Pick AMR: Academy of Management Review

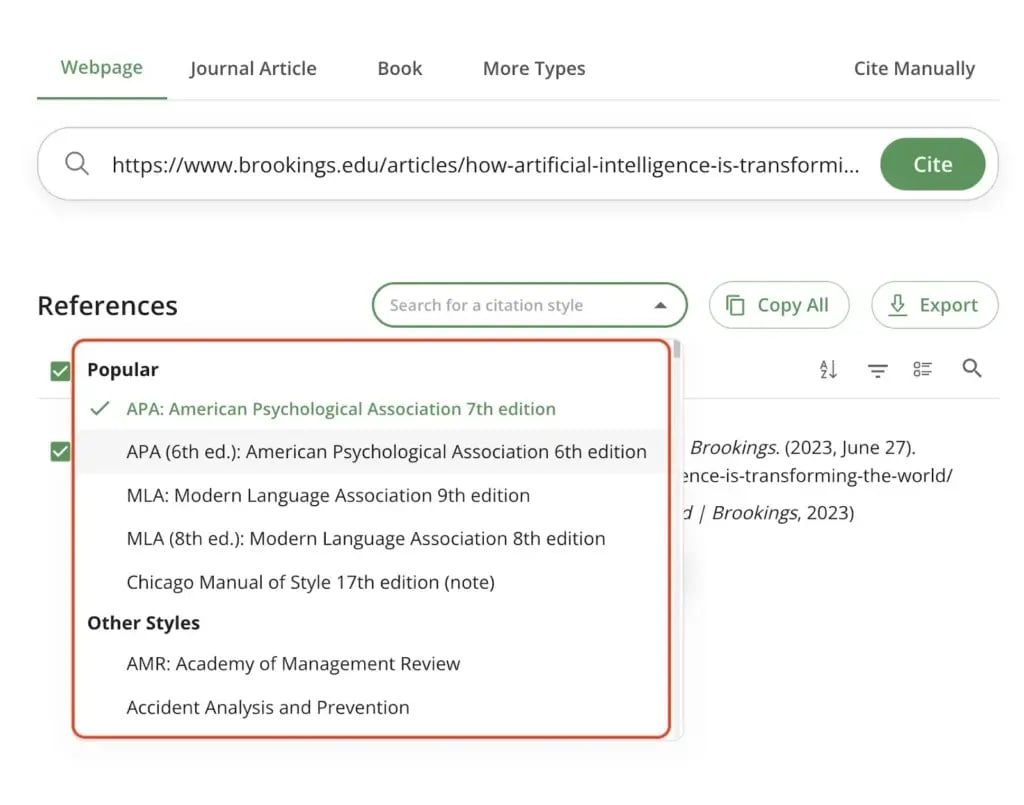pos(293,664)
